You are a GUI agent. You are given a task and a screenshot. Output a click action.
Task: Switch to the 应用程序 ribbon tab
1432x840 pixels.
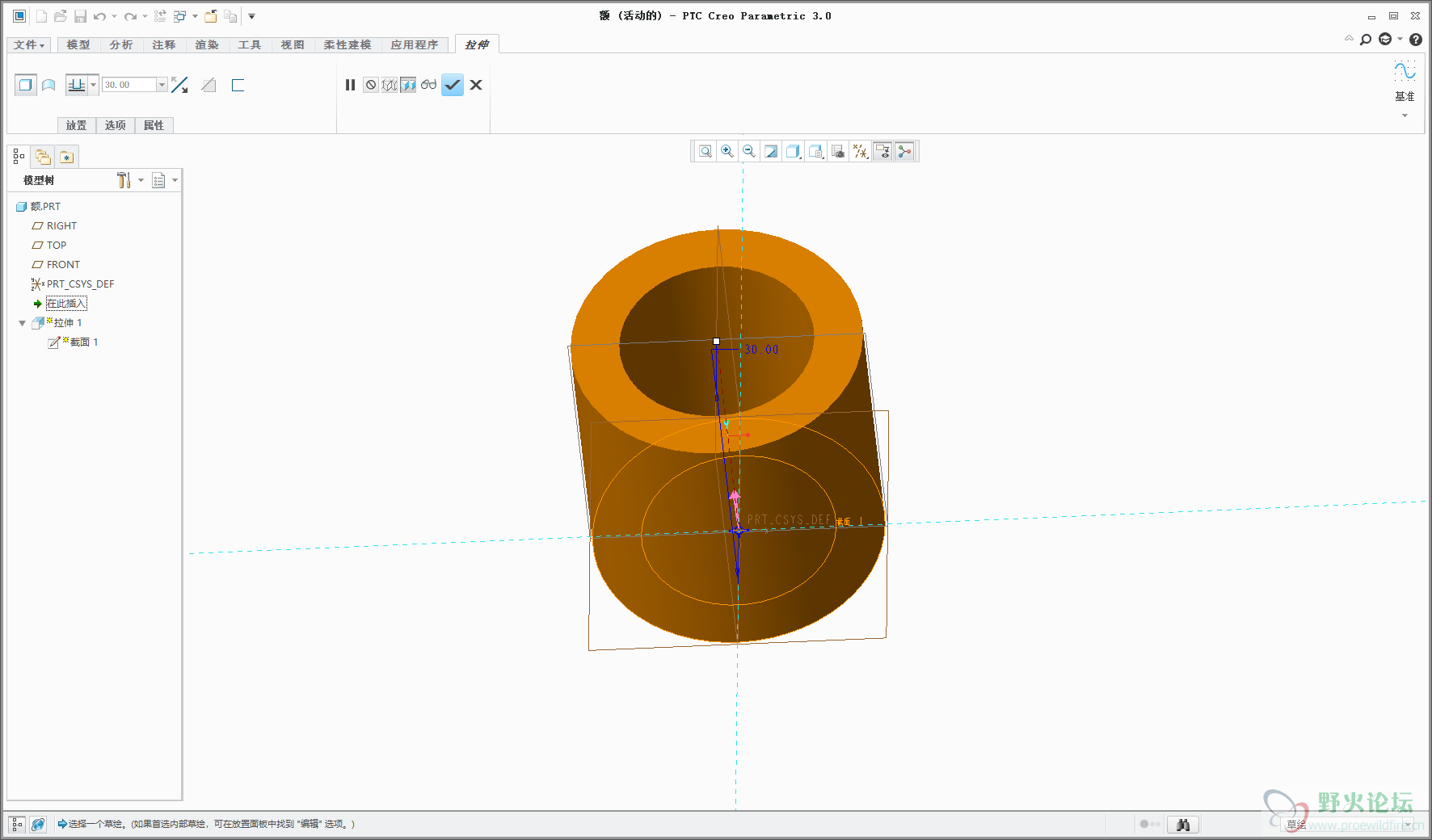[x=415, y=45]
